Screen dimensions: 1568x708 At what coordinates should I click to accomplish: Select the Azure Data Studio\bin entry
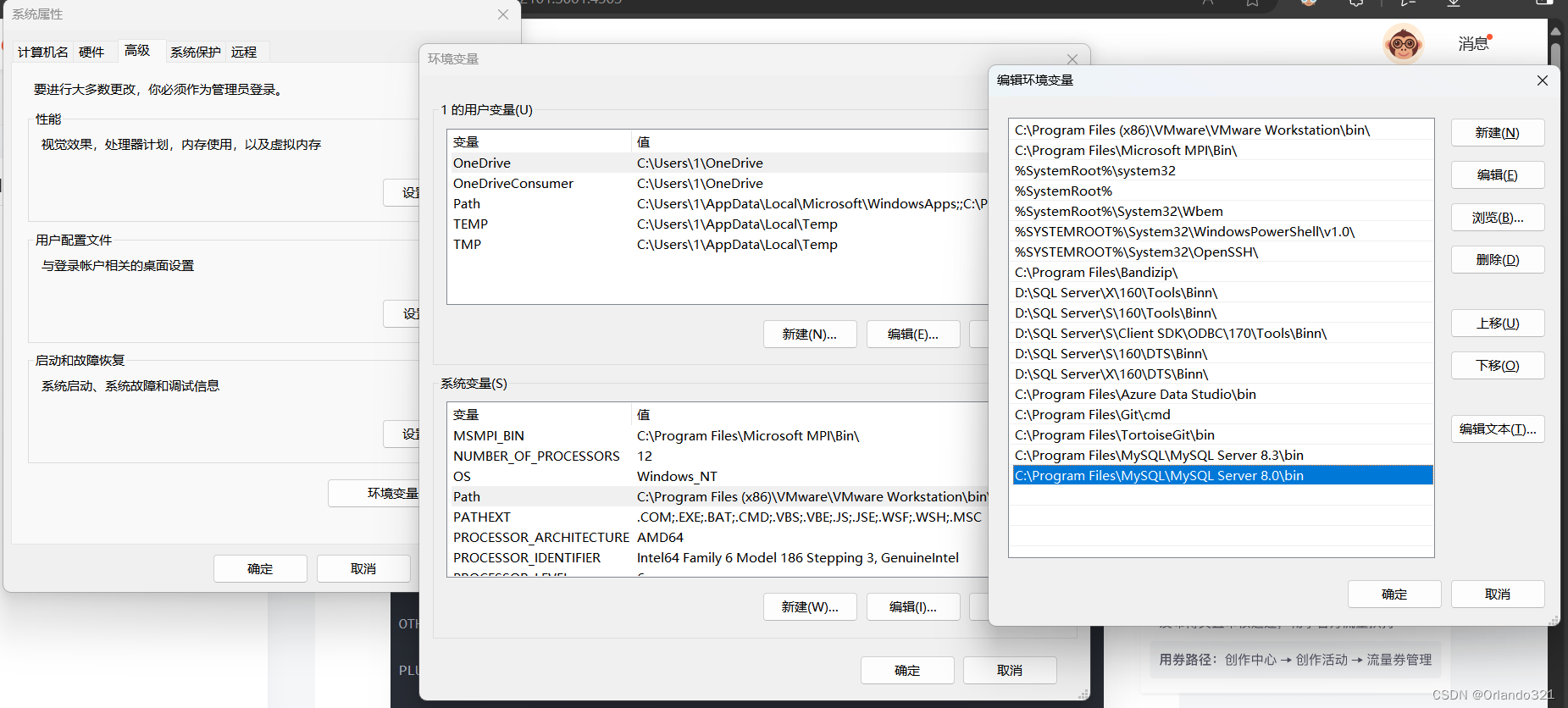click(1222, 394)
